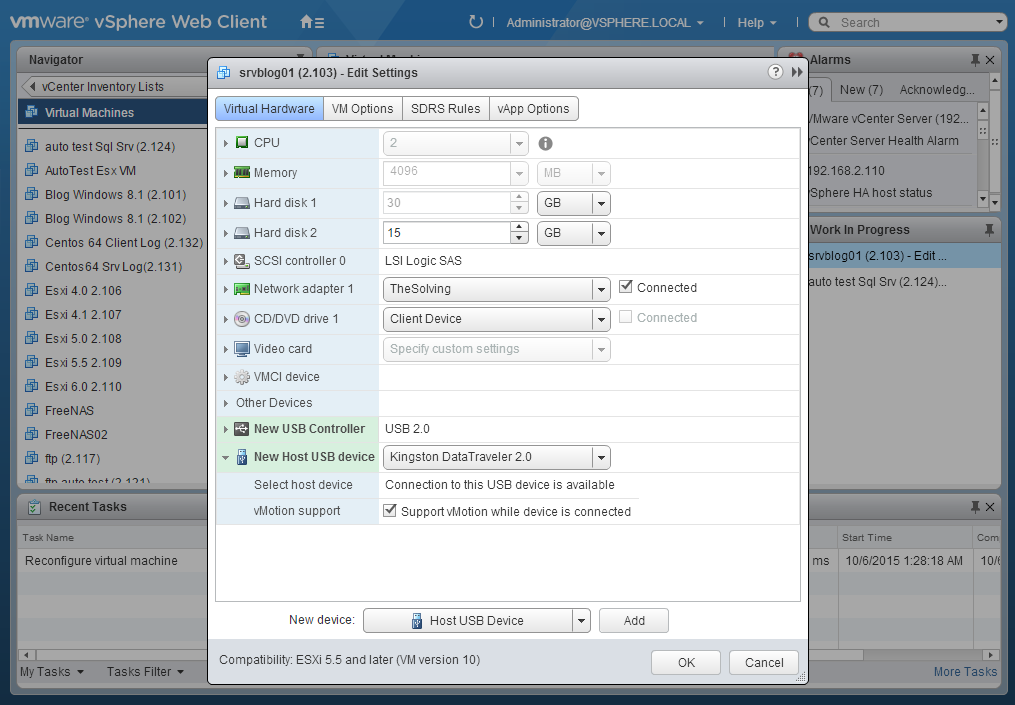Click the CD/DVD drive 1 disc icon
This screenshot has width=1015, height=705.
point(242,319)
